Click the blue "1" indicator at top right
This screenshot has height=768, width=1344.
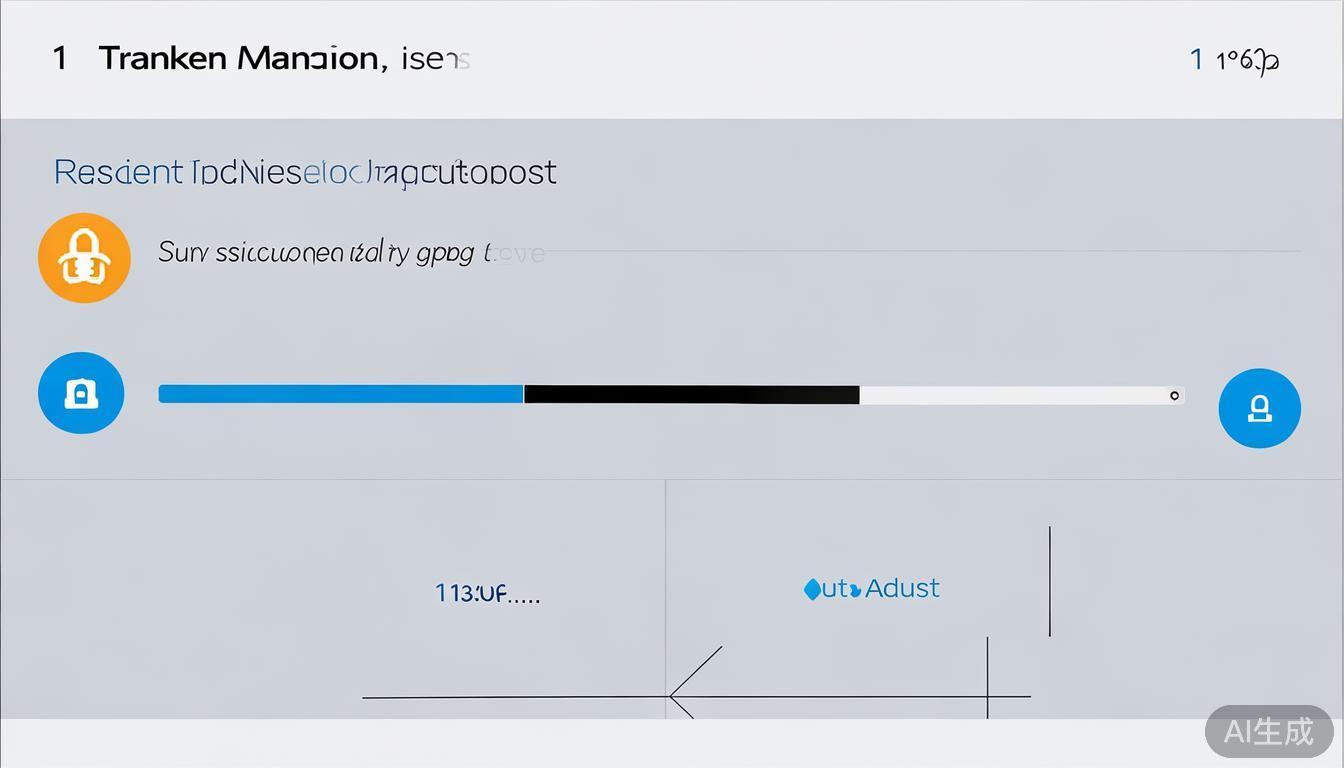coord(1196,60)
